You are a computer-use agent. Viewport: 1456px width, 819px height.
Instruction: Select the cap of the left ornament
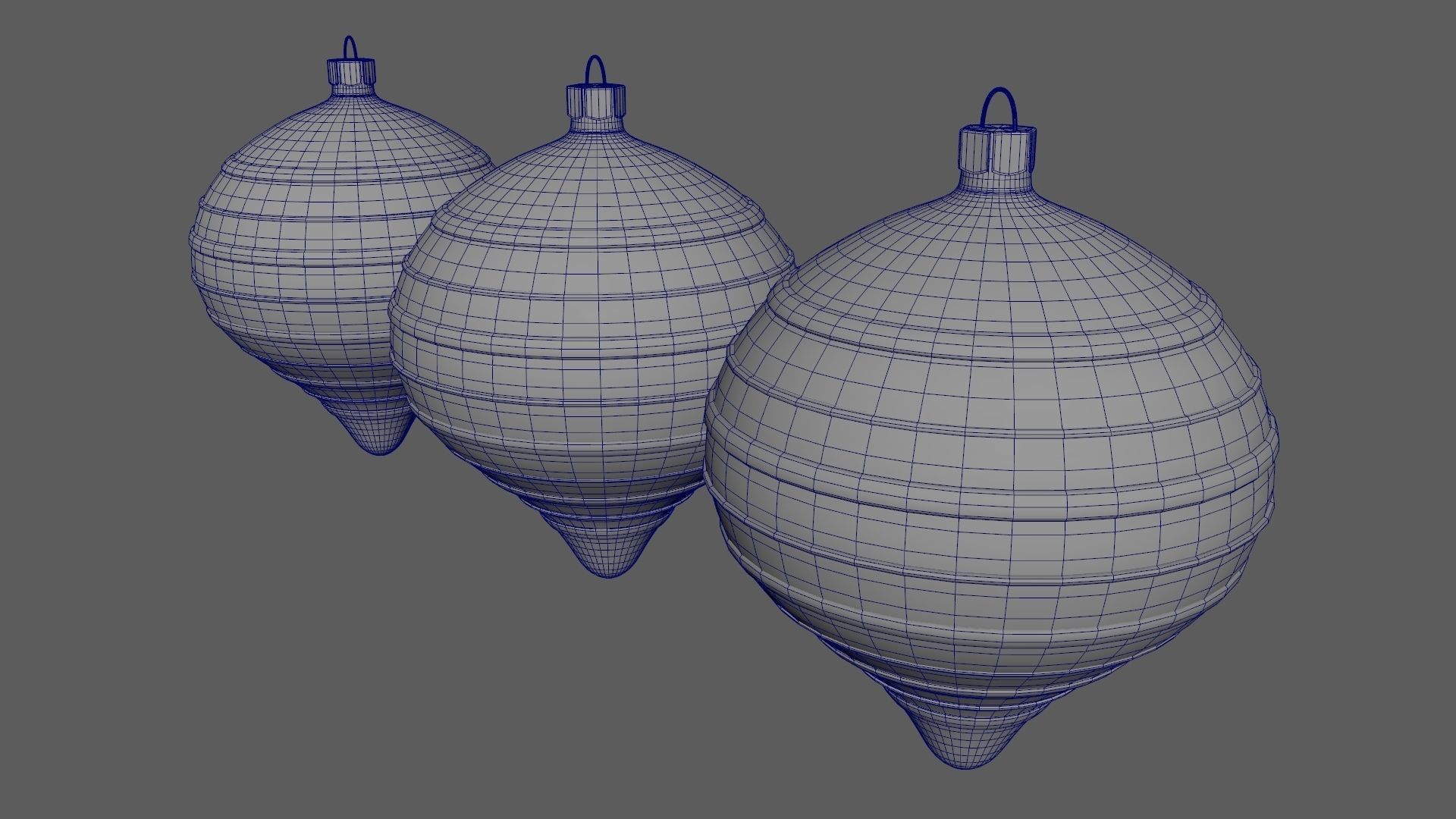click(351, 71)
